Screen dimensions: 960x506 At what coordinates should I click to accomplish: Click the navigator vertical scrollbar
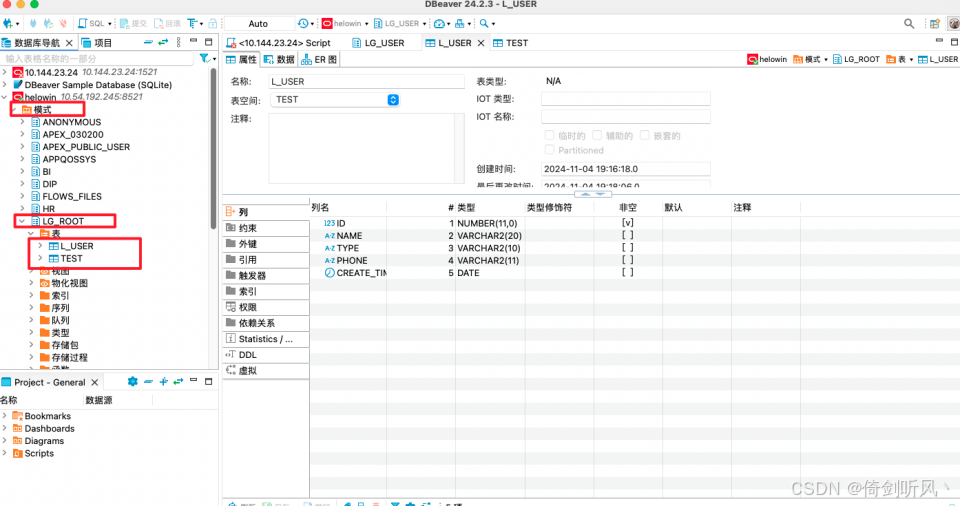(213, 147)
